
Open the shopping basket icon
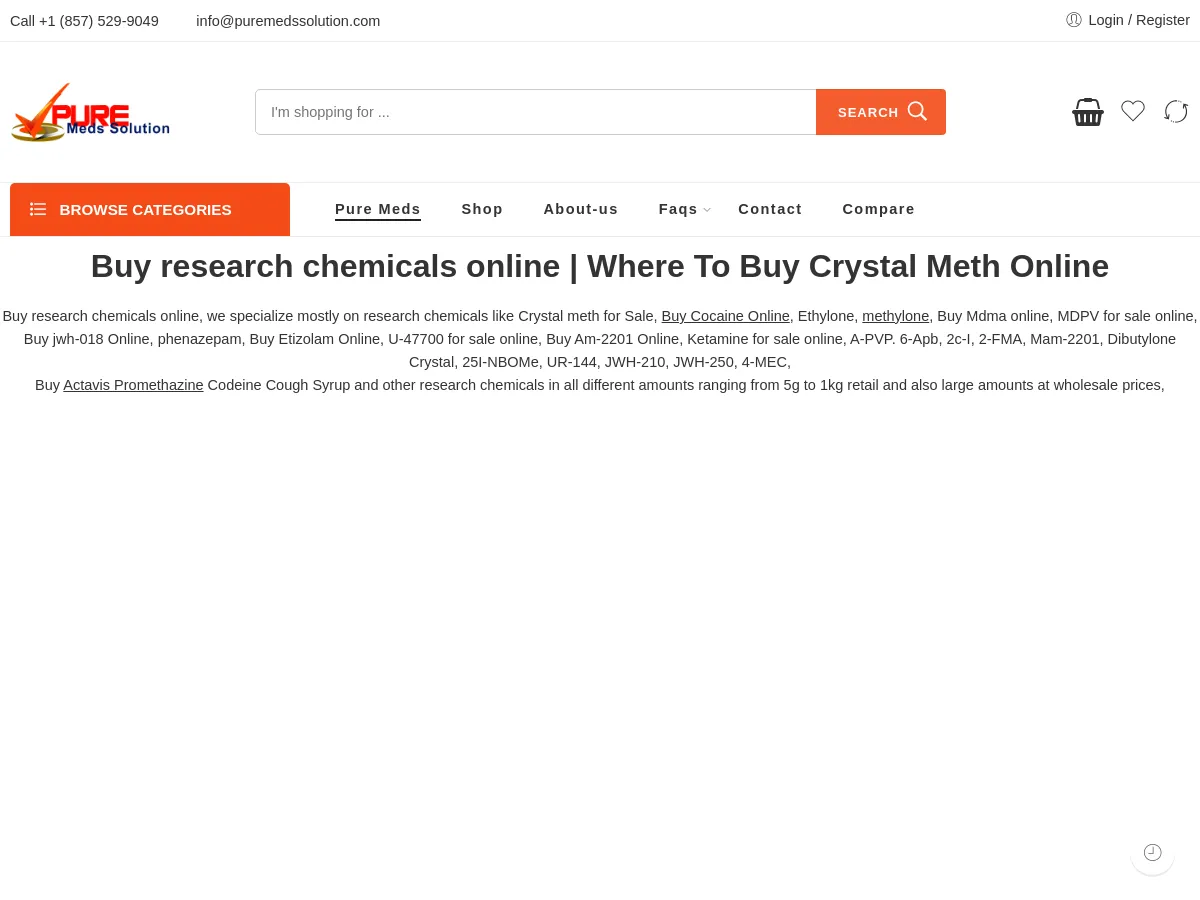coord(1088,112)
